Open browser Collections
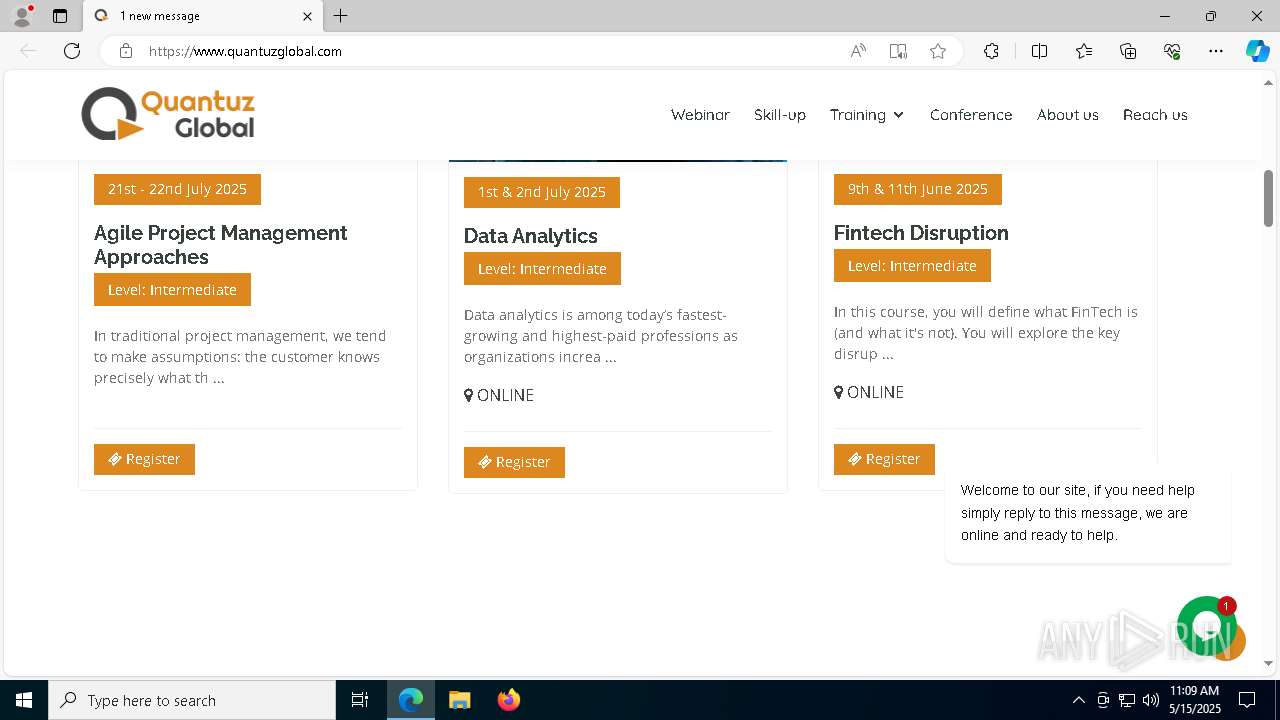1280x720 pixels. [1128, 51]
